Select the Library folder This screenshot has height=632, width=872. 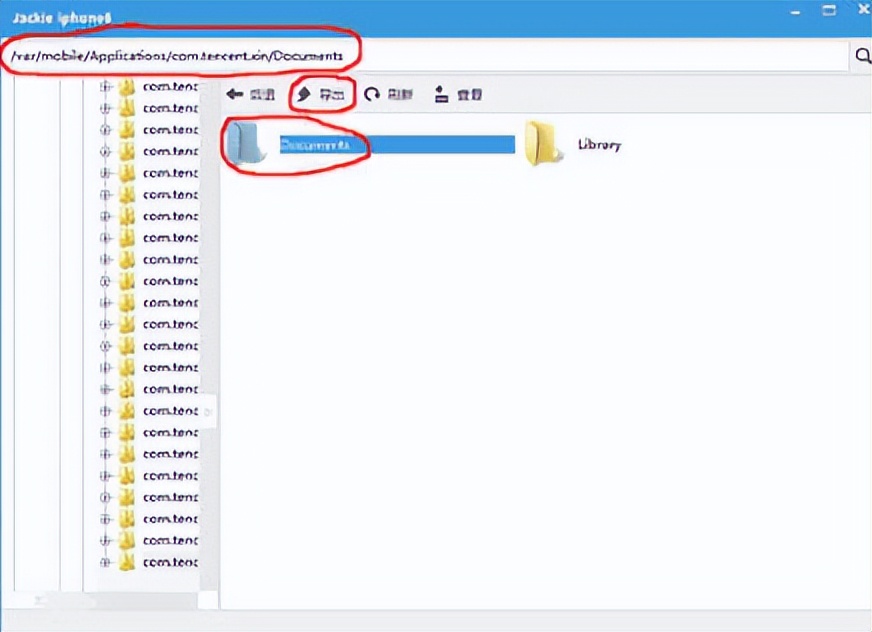[574, 145]
